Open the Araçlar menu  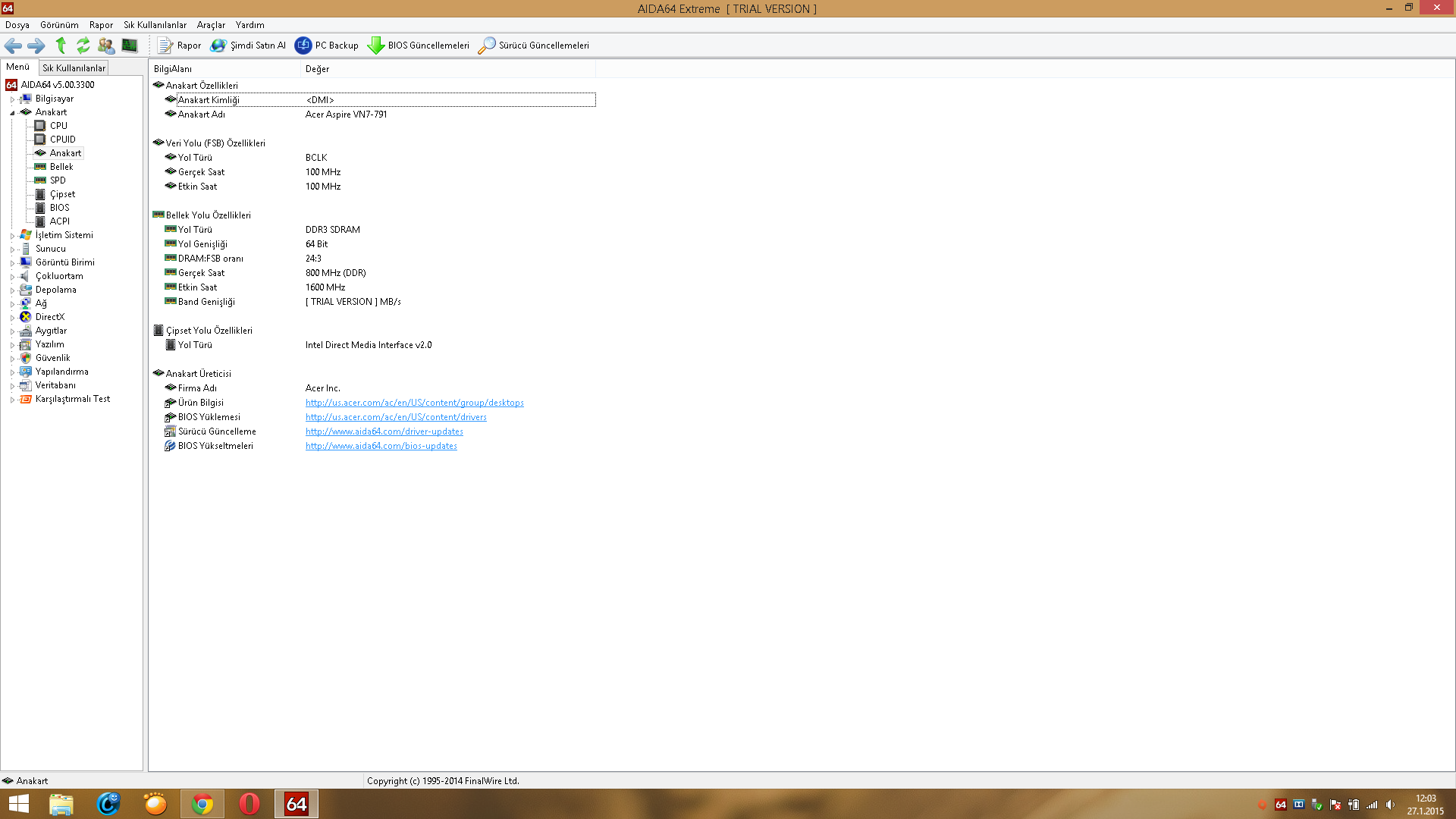click(211, 25)
